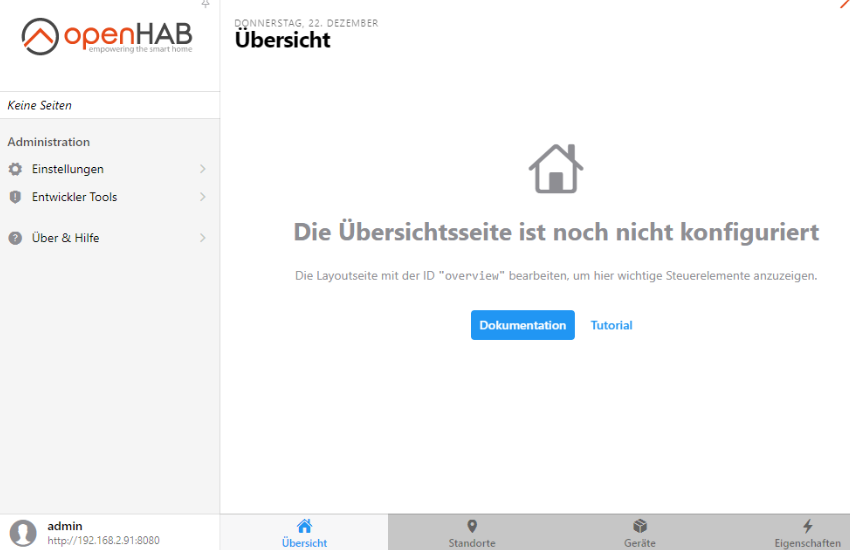Click the Administration section heading

[x=49, y=142]
